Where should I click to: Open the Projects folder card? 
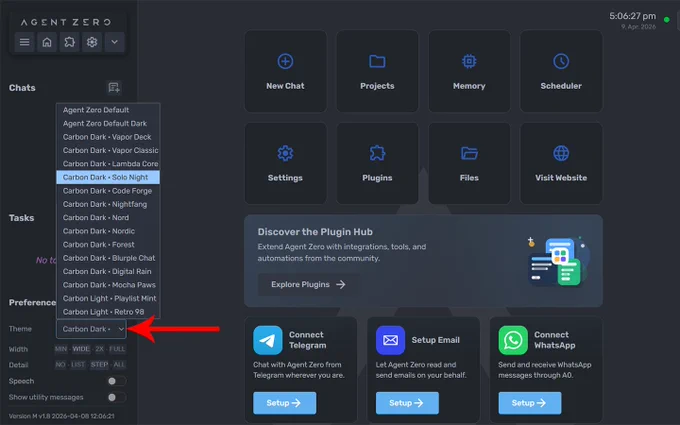pyautogui.click(x=377, y=71)
